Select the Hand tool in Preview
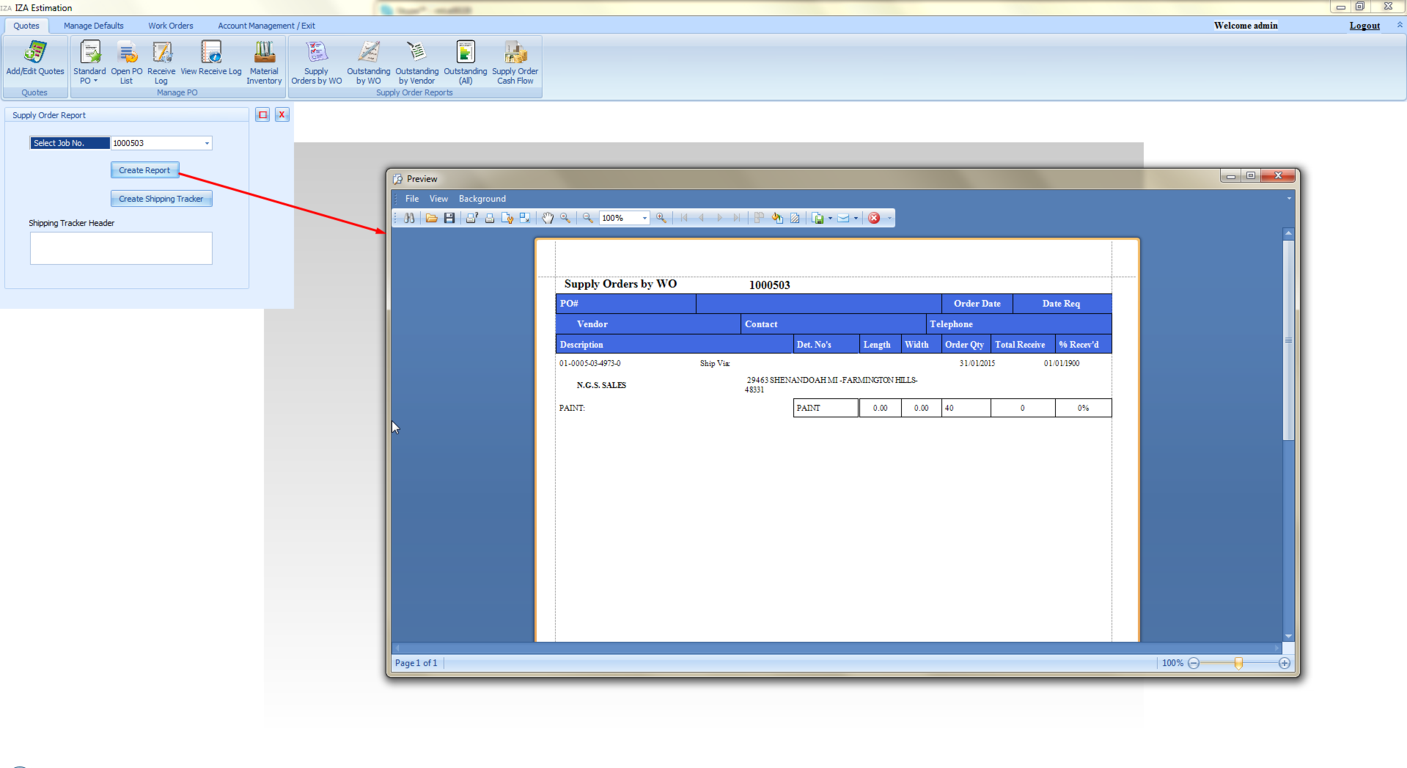 tap(547, 218)
